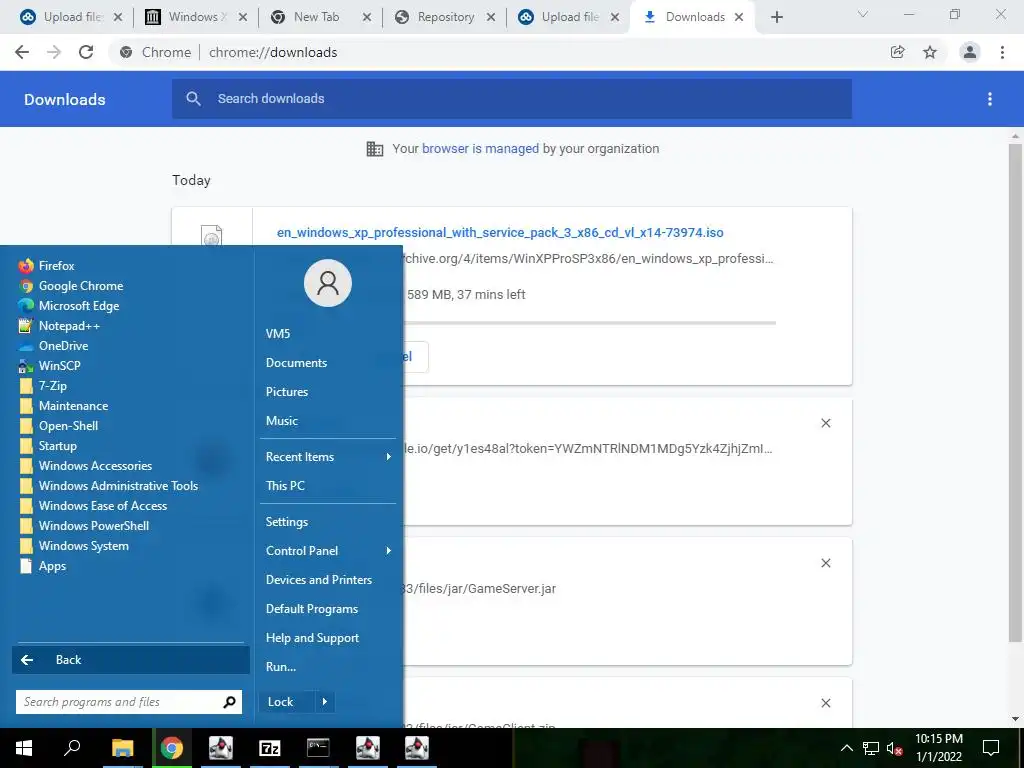Expand the arrow next to Lock
This screenshot has width=1024, height=768.
325,702
